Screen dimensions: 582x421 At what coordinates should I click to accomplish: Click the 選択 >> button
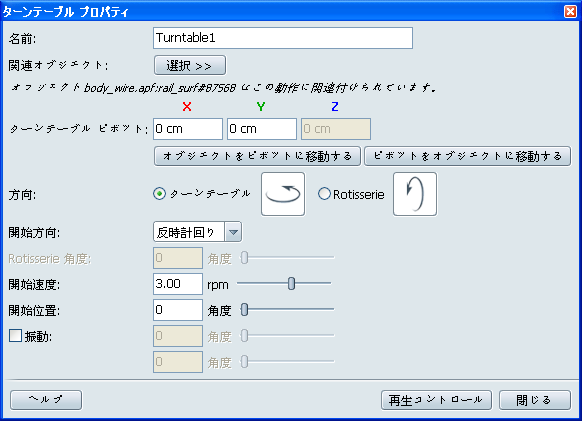pos(190,66)
